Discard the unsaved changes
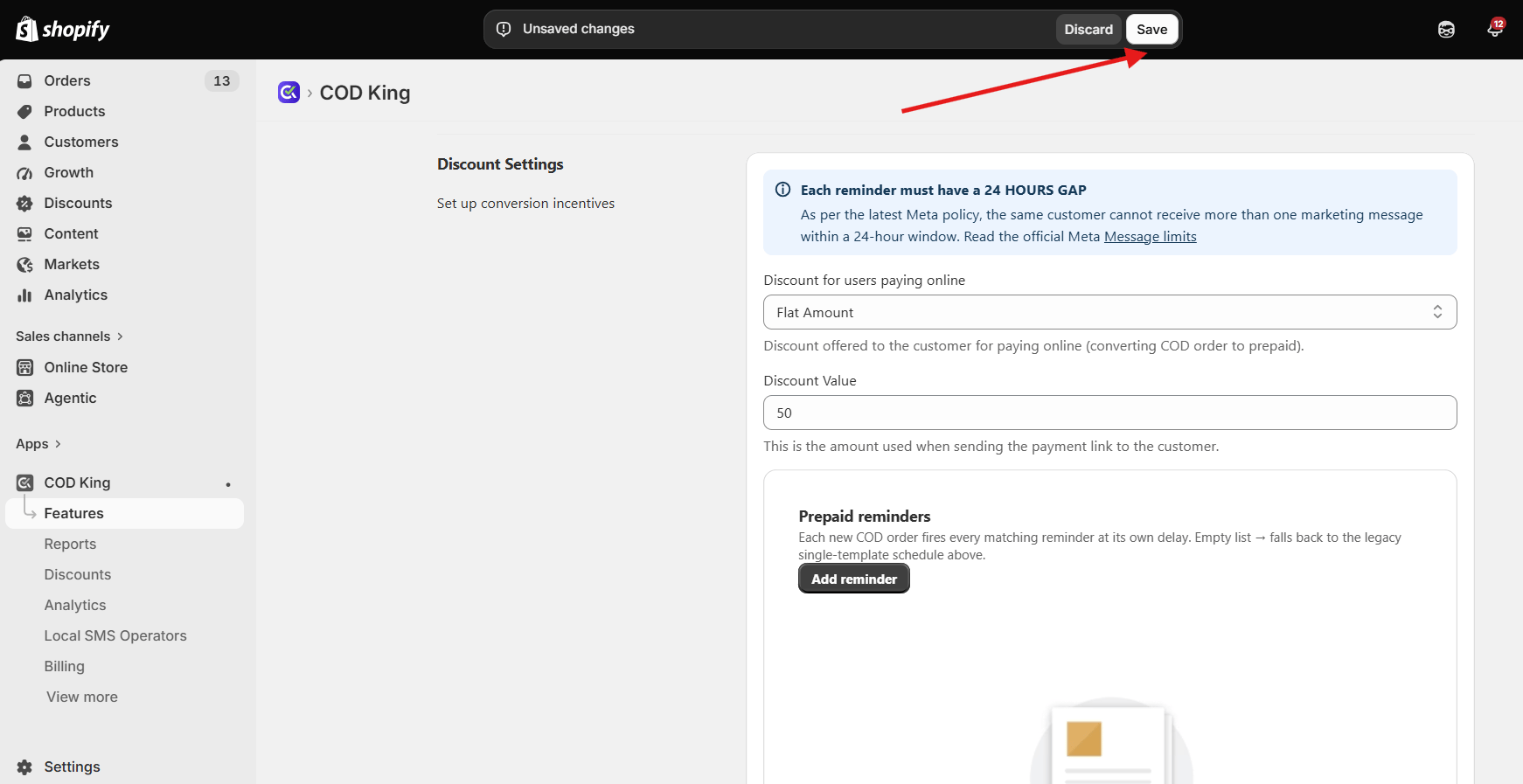This screenshot has height=784, width=1523. pos(1088,29)
